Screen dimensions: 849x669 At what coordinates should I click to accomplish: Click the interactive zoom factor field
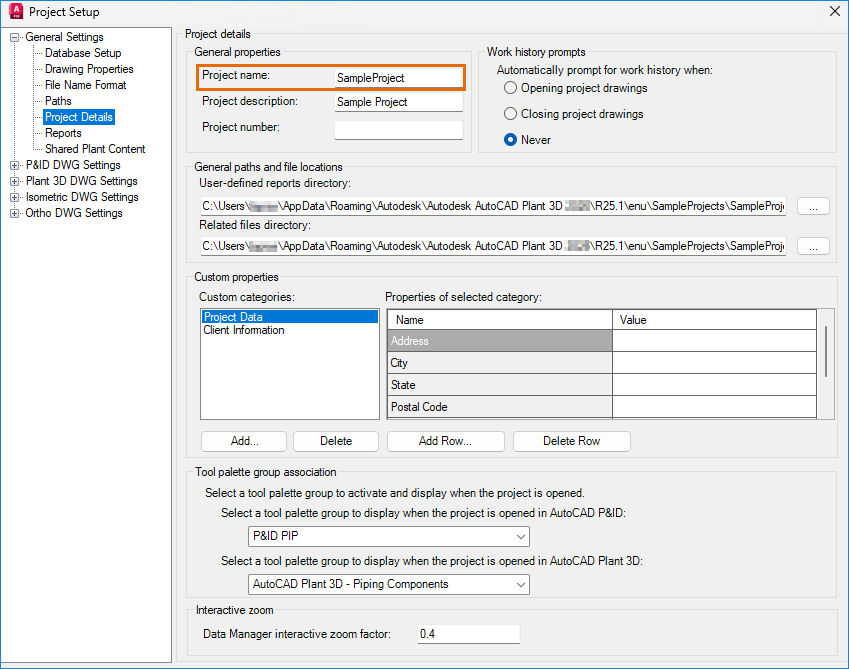[468, 634]
